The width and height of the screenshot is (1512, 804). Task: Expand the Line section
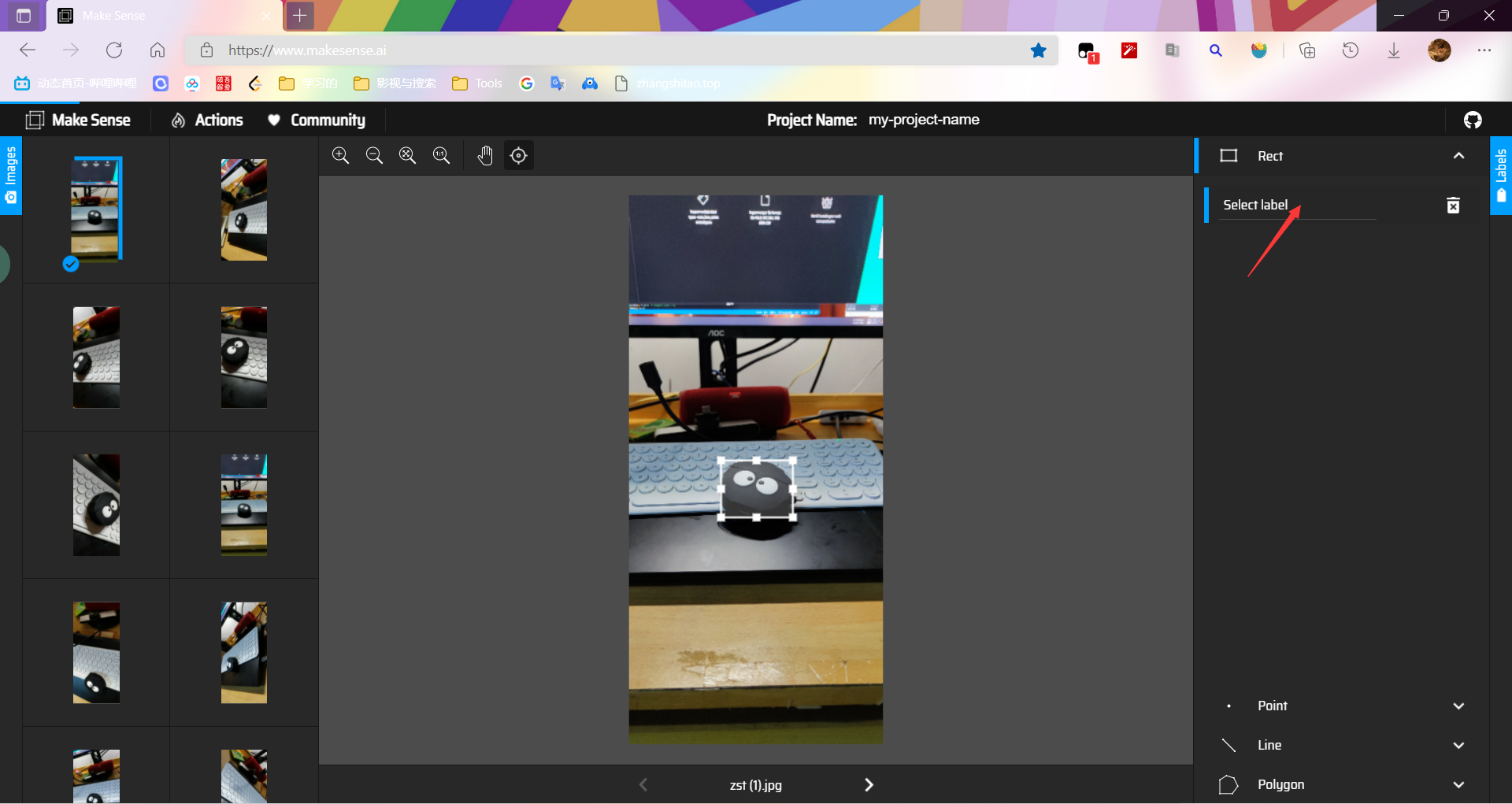click(x=1342, y=745)
